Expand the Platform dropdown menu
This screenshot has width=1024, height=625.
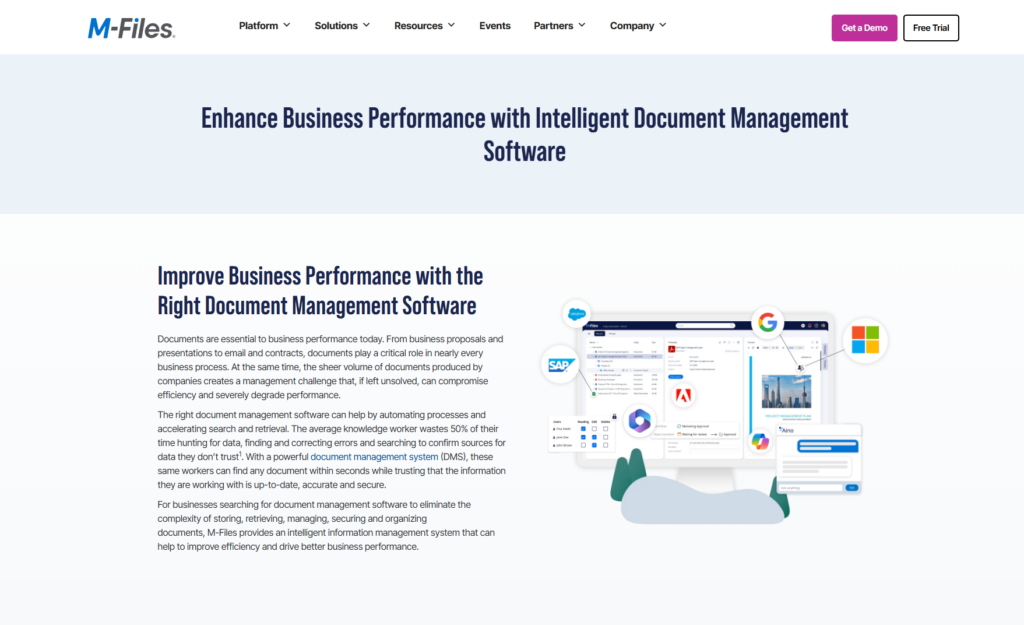(264, 26)
